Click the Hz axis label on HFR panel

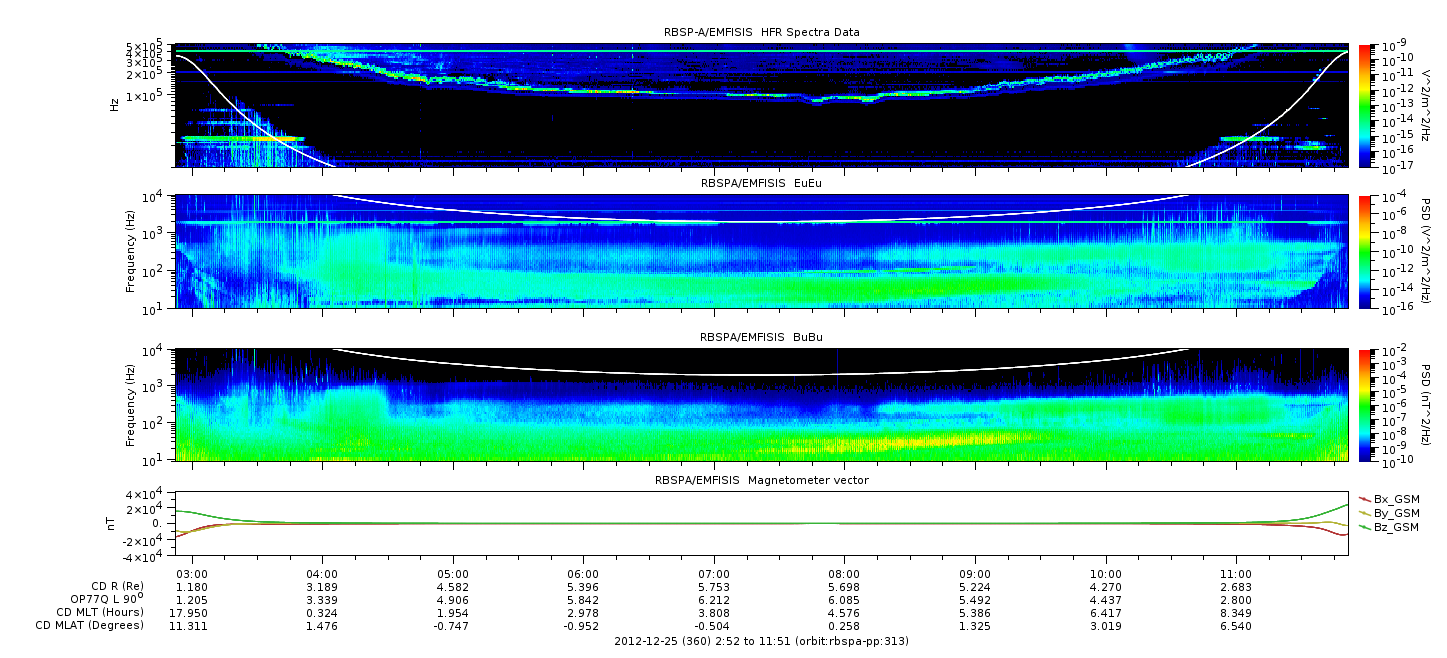115,104
